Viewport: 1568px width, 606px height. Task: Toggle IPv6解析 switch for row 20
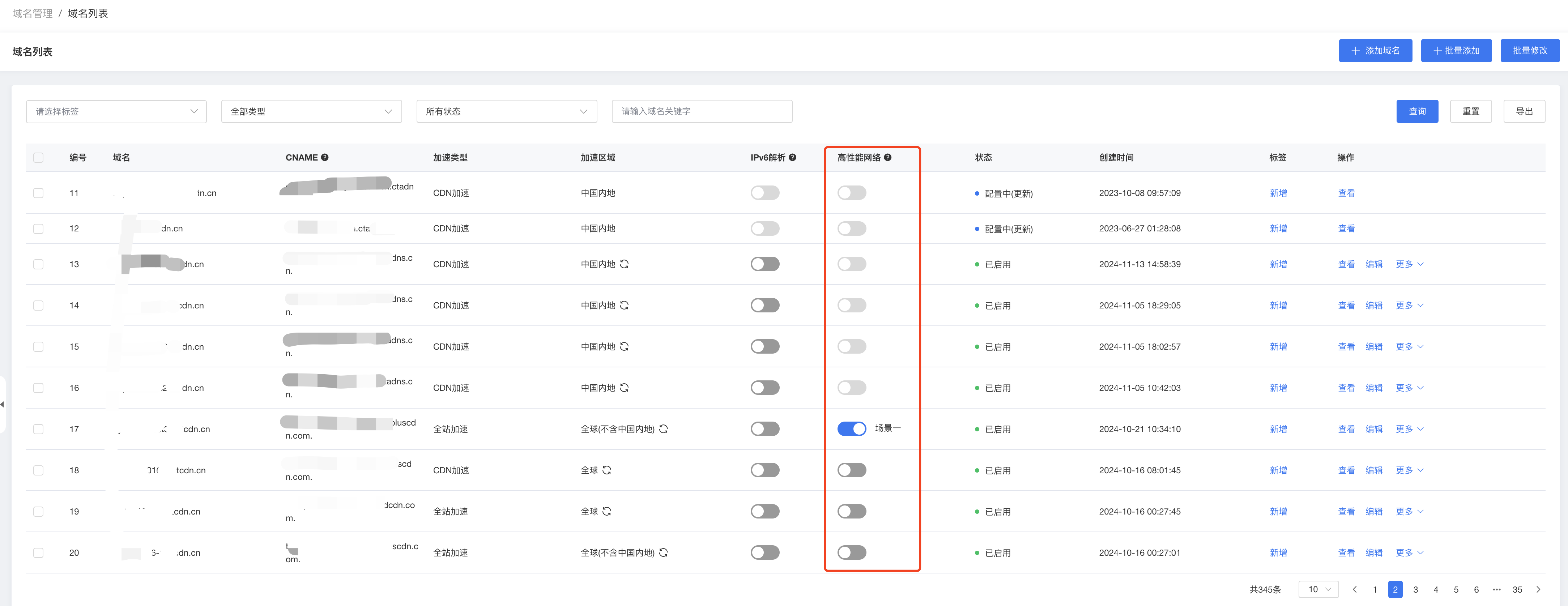764,553
